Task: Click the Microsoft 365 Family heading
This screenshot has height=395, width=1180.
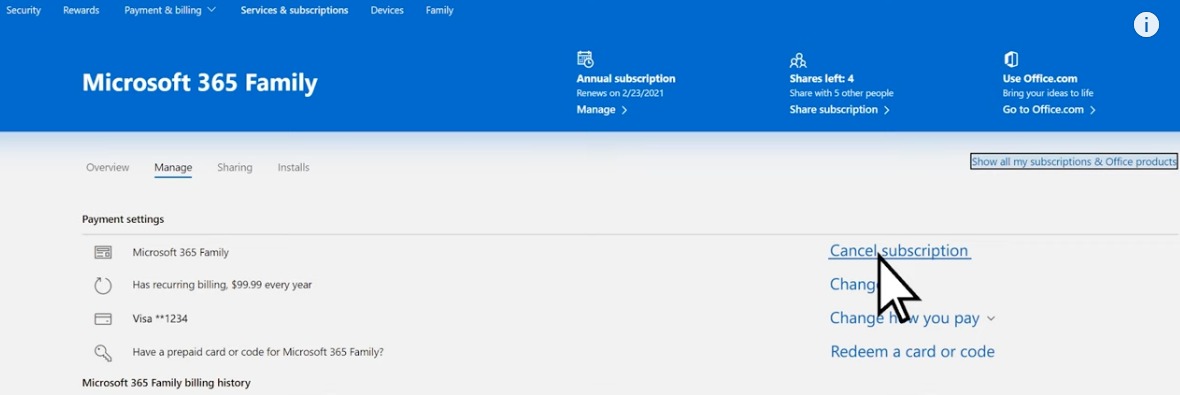Action: pyautogui.click(x=199, y=83)
